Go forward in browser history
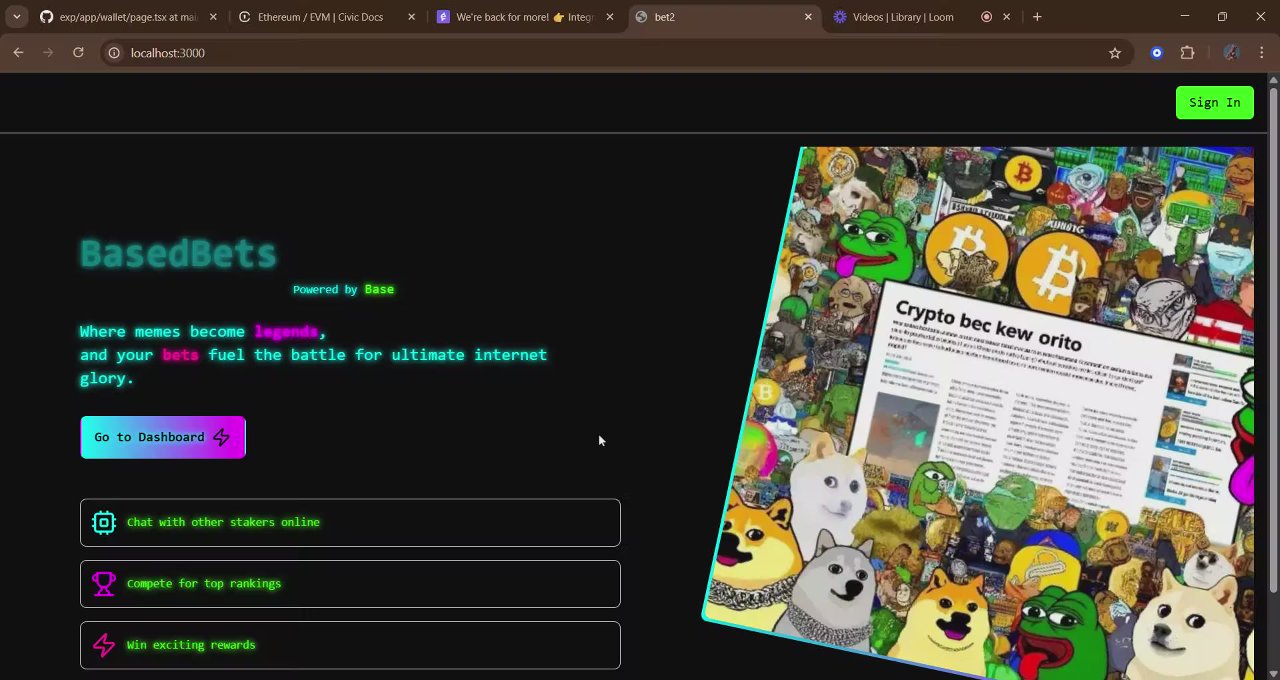1280x680 pixels. tap(48, 53)
